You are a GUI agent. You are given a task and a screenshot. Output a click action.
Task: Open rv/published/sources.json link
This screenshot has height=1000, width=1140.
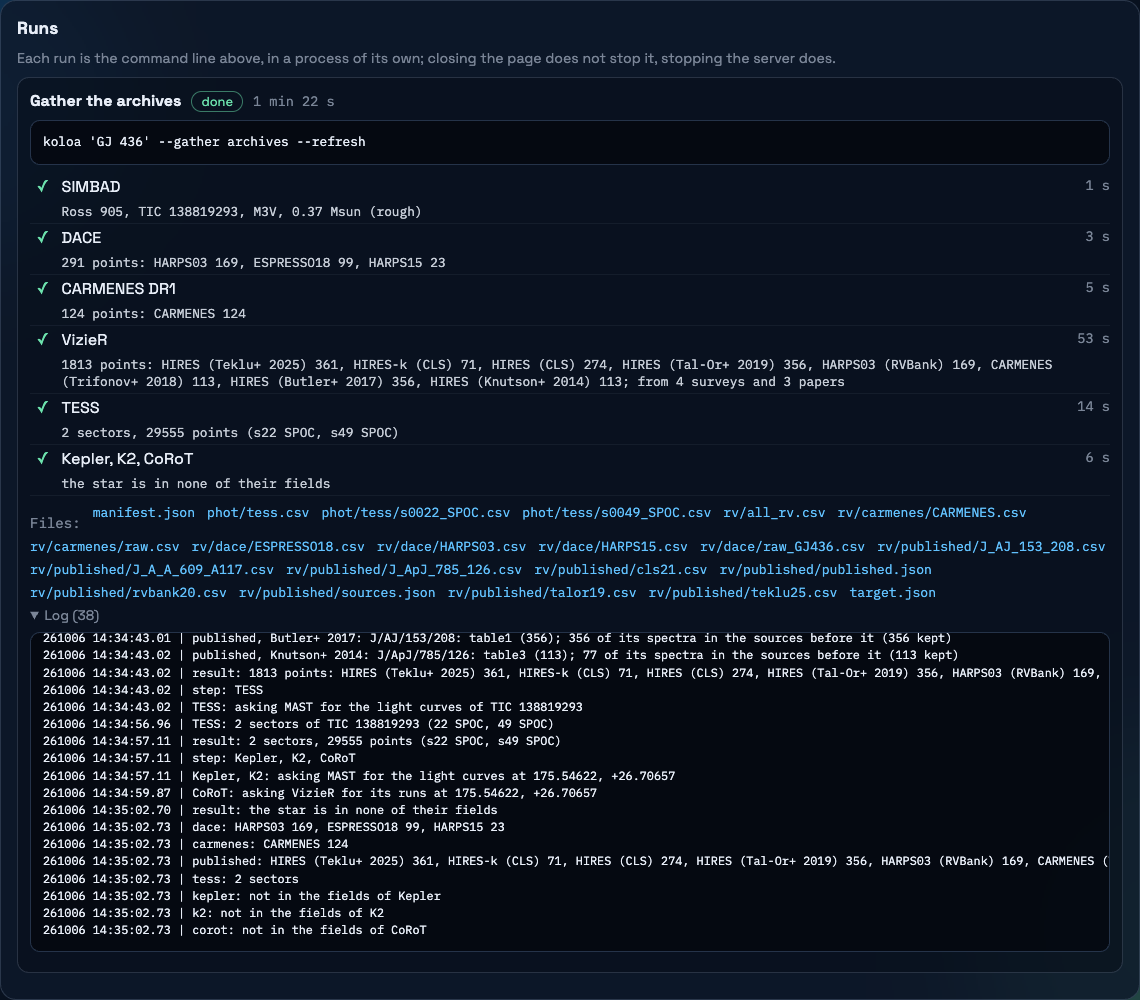tap(337, 593)
